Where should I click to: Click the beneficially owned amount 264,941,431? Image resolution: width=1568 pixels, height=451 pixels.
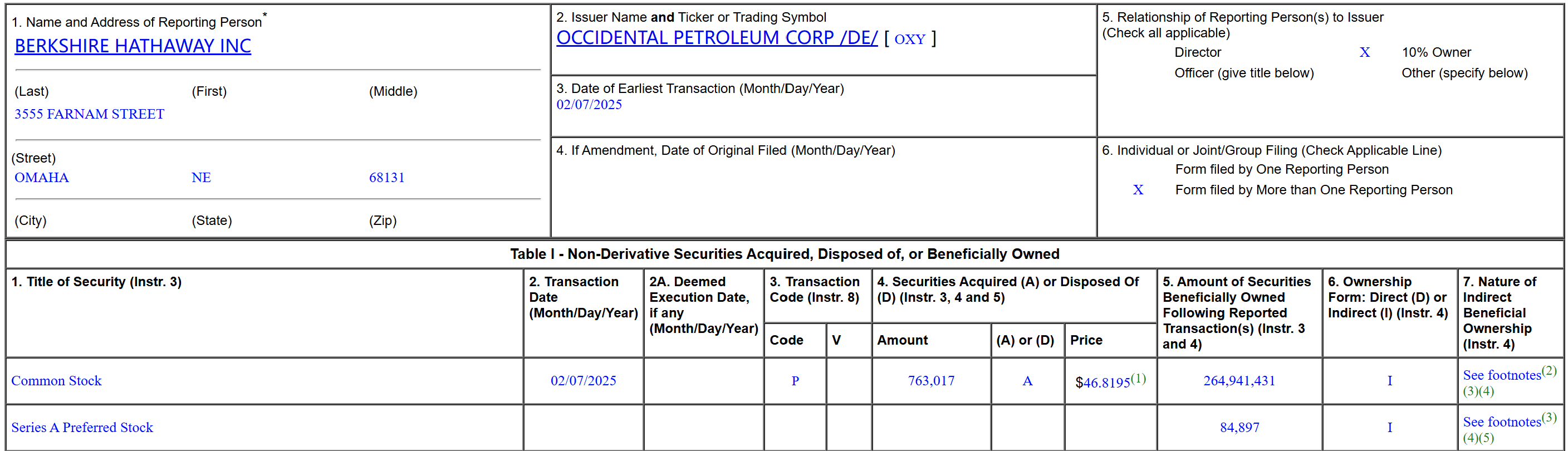[1239, 381]
